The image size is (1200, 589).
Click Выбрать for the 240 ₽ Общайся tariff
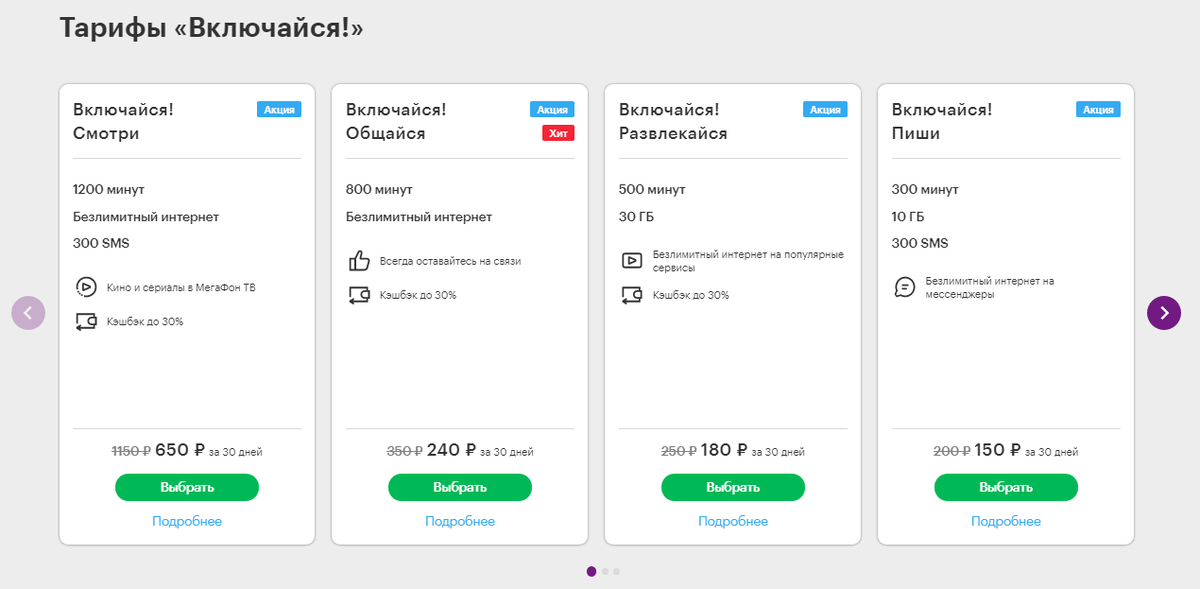tap(460, 488)
